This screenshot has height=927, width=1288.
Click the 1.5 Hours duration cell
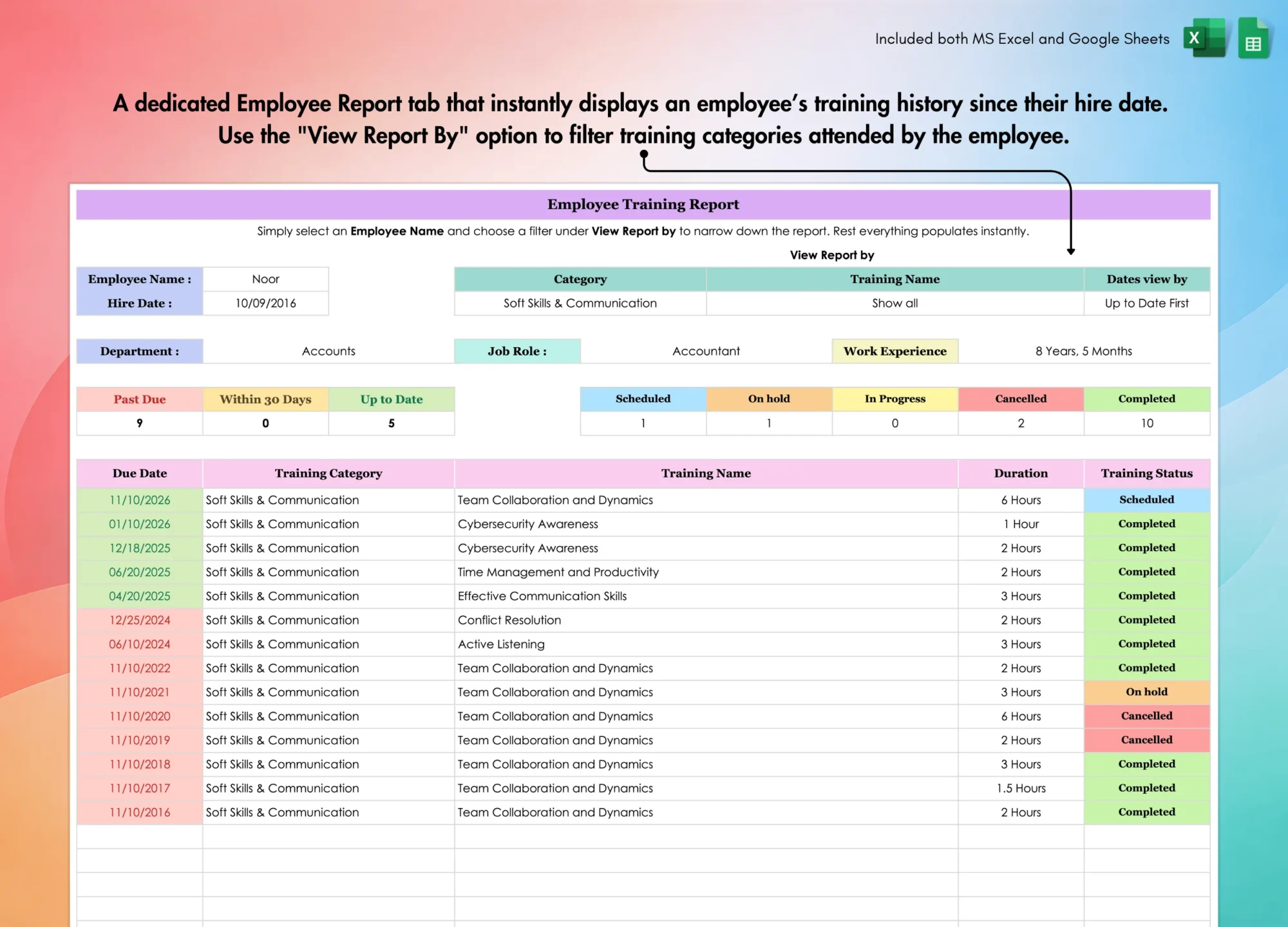pos(1021,789)
